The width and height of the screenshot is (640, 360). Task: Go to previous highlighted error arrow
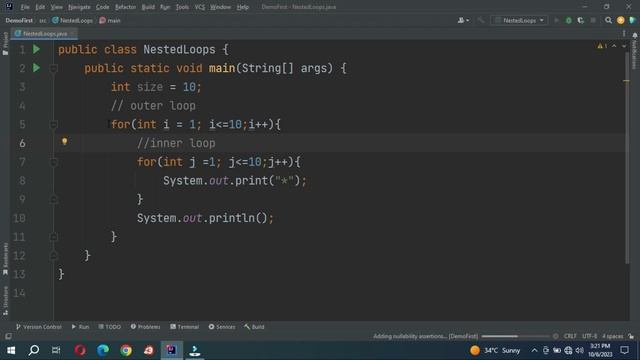coord(614,46)
